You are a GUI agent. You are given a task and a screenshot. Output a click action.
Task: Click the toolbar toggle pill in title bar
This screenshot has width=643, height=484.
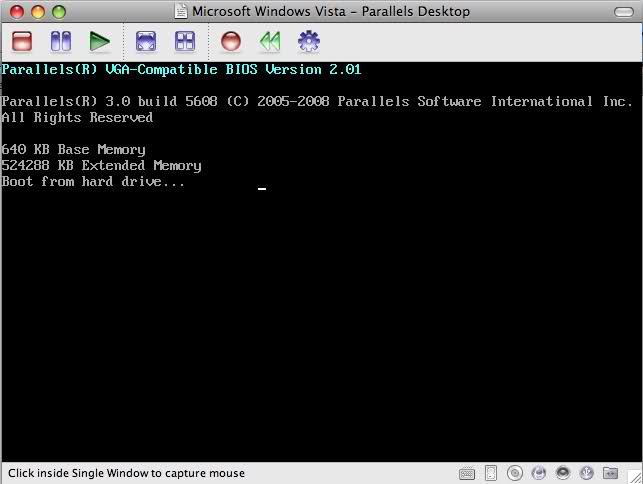pos(624,12)
